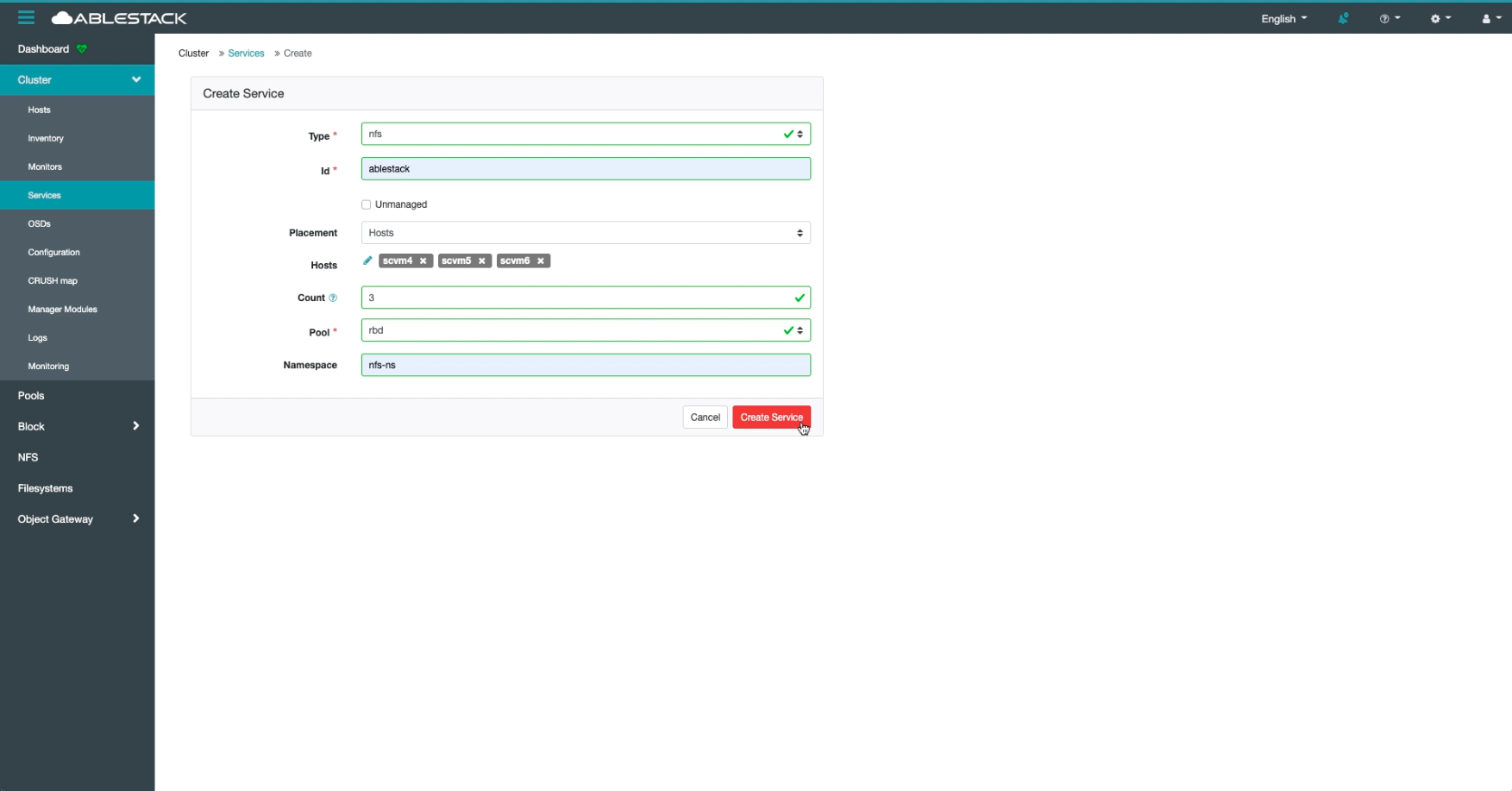Click the Create Service button
This screenshot has width=1512, height=791.
click(771, 417)
